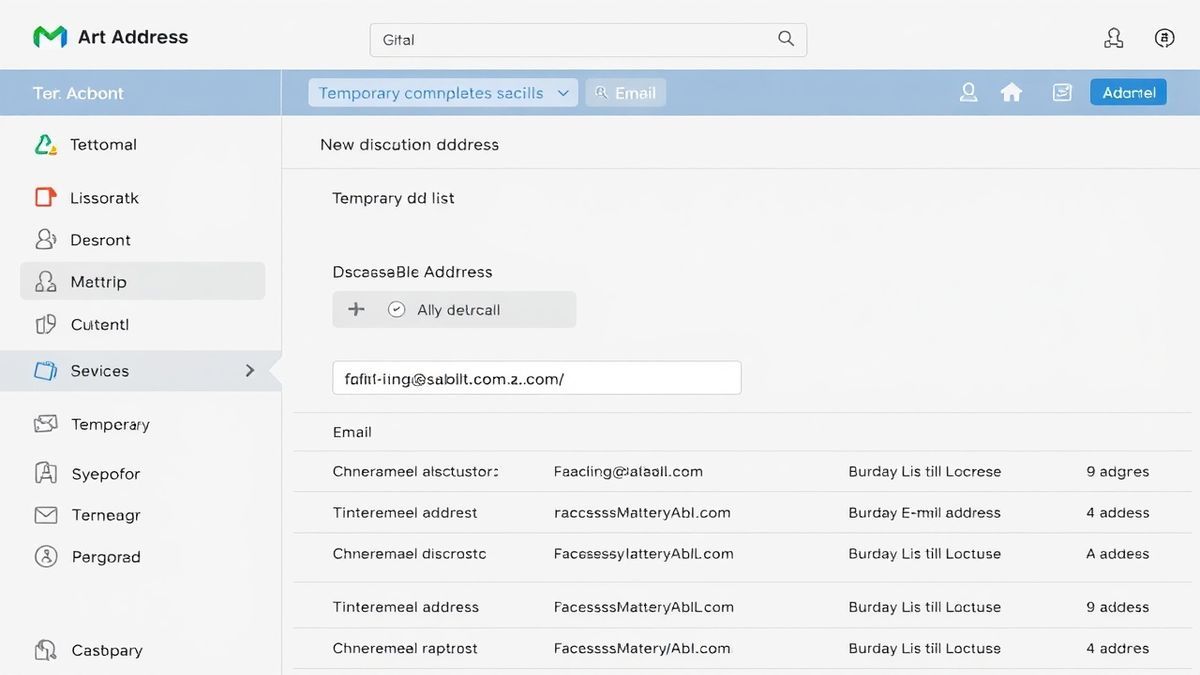Click the Ally detrcall button

click(454, 309)
